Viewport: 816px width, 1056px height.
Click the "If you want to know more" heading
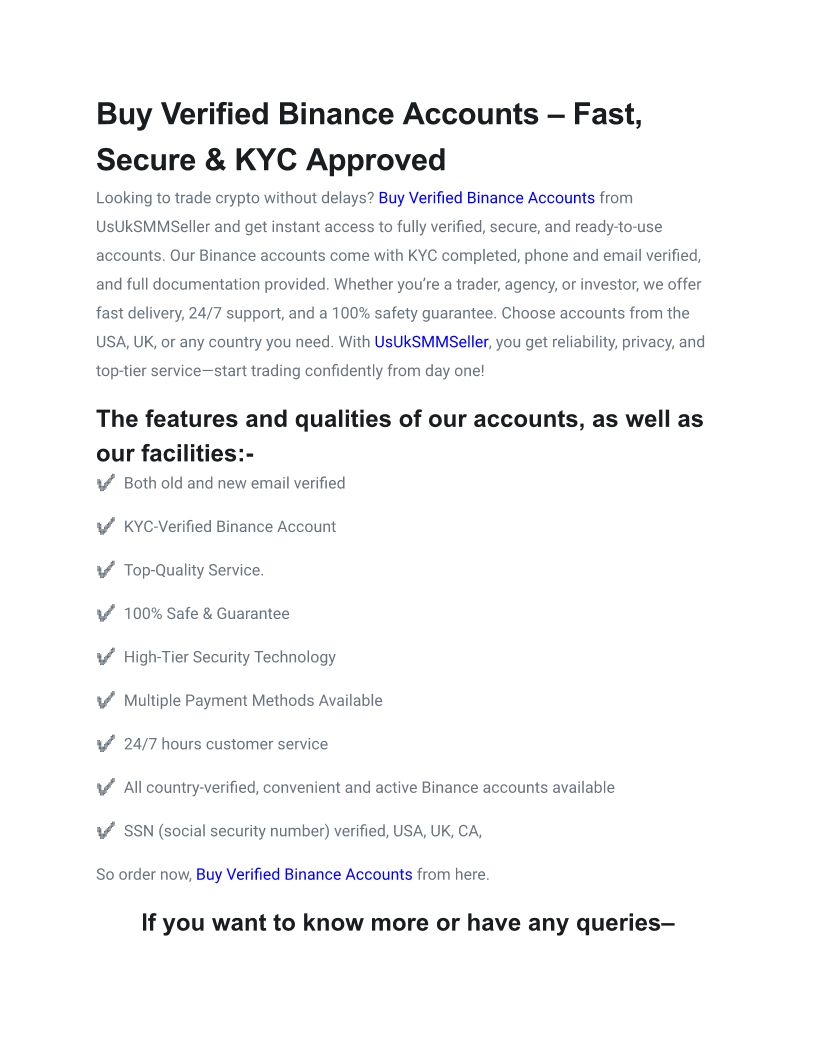tap(407, 922)
